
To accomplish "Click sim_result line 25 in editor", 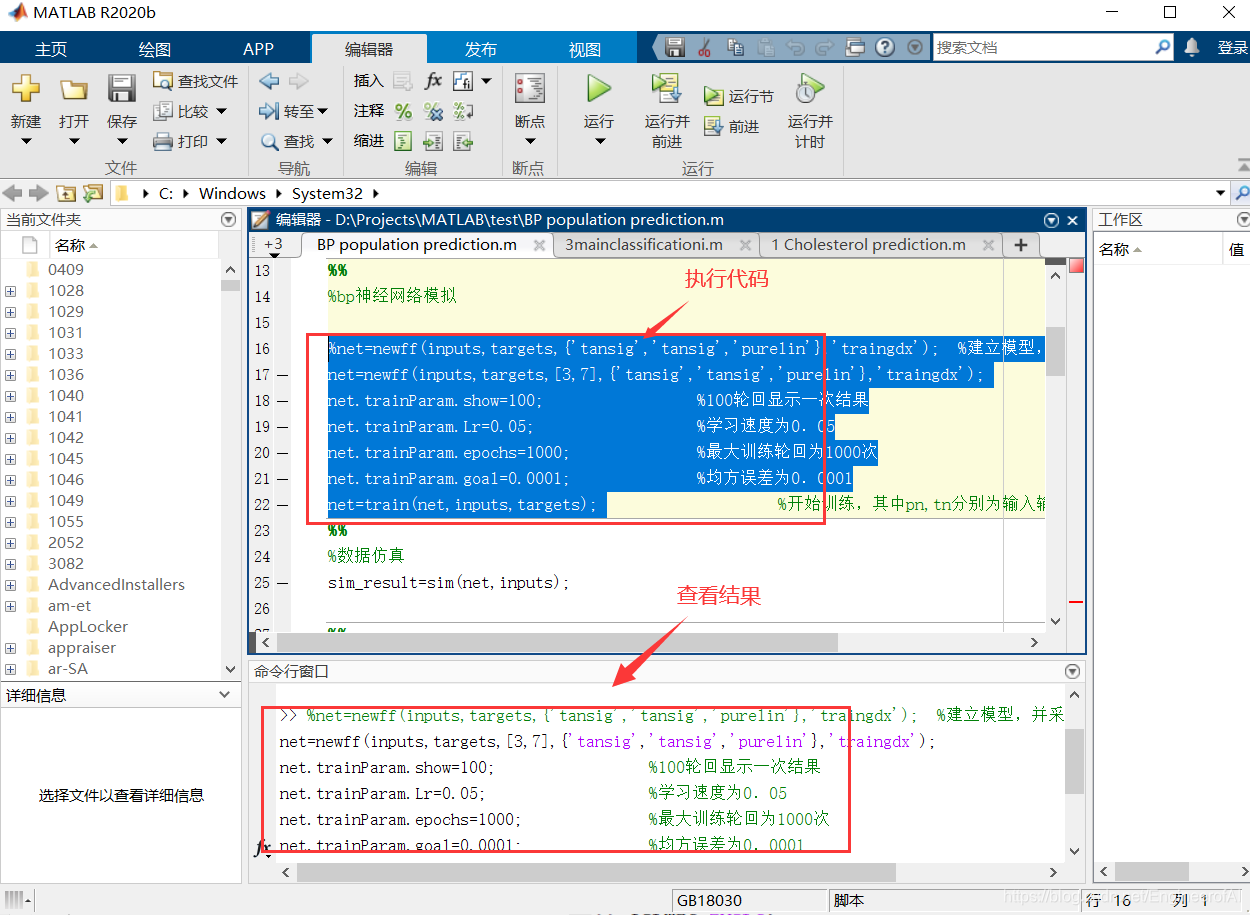I will [x=448, y=583].
